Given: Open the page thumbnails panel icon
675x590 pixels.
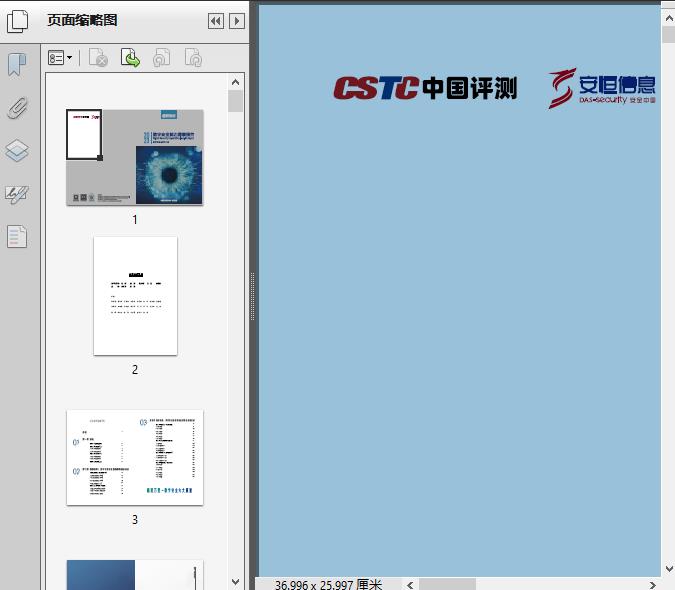Looking at the screenshot, I should pos(18,21).
